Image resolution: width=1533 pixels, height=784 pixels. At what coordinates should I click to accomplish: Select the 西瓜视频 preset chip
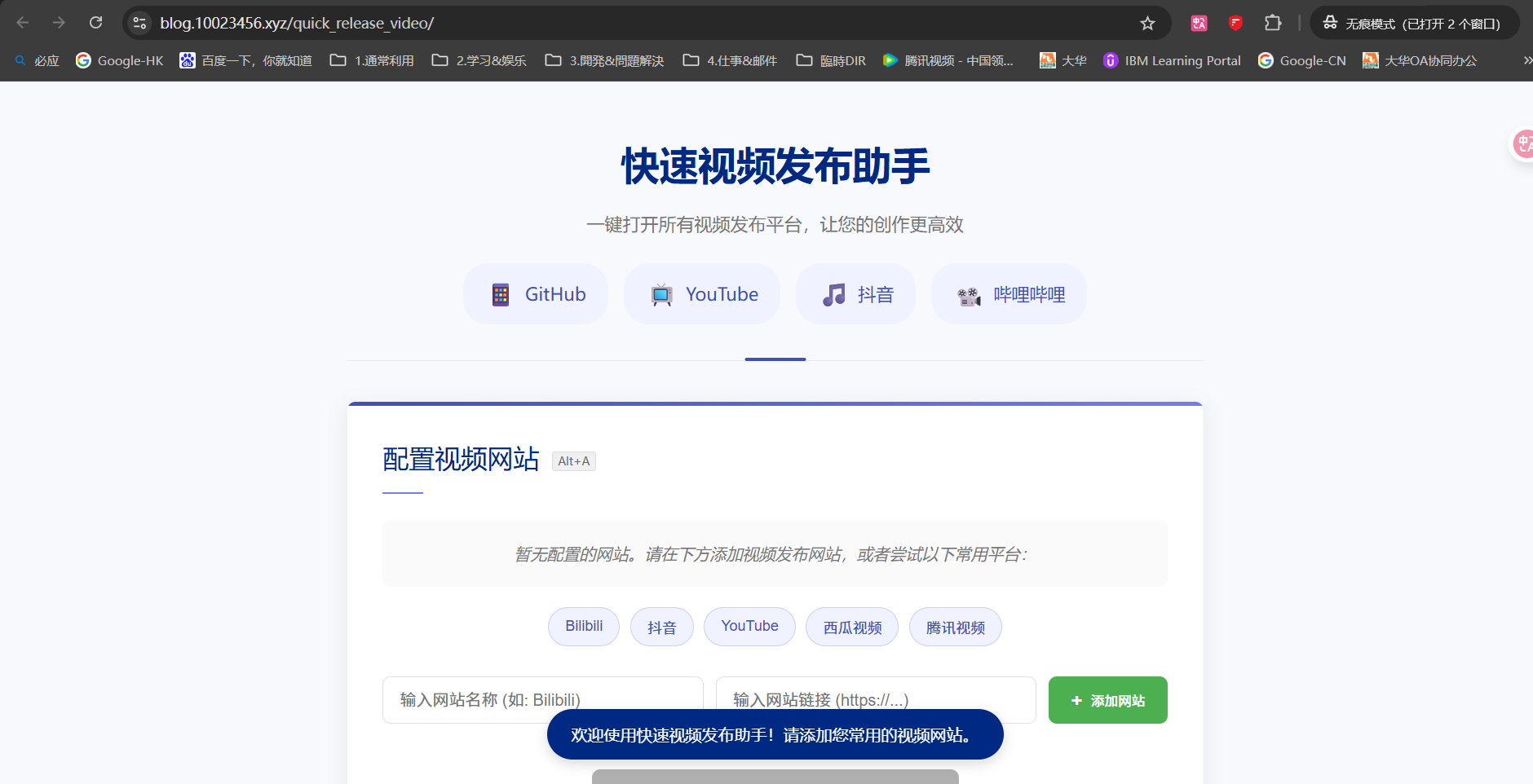pyautogui.click(x=852, y=627)
